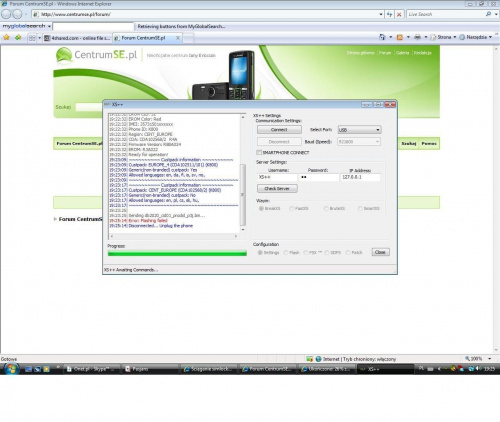500x422 pixels.
Task: Open the Quick Tabs grid icon
Action: [32, 38]
